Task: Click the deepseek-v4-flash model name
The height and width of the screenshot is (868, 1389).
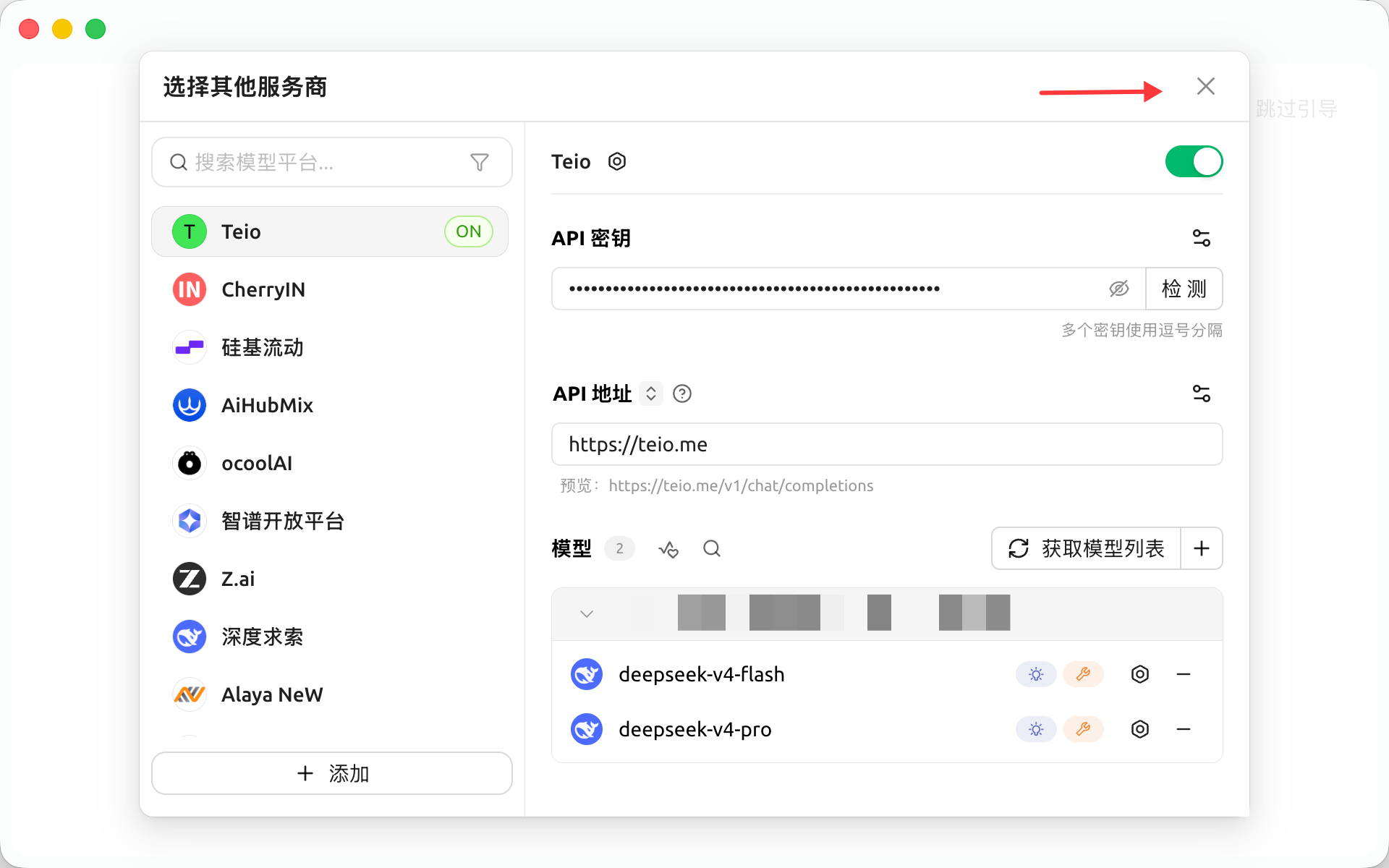Action: tap(702, 674)
